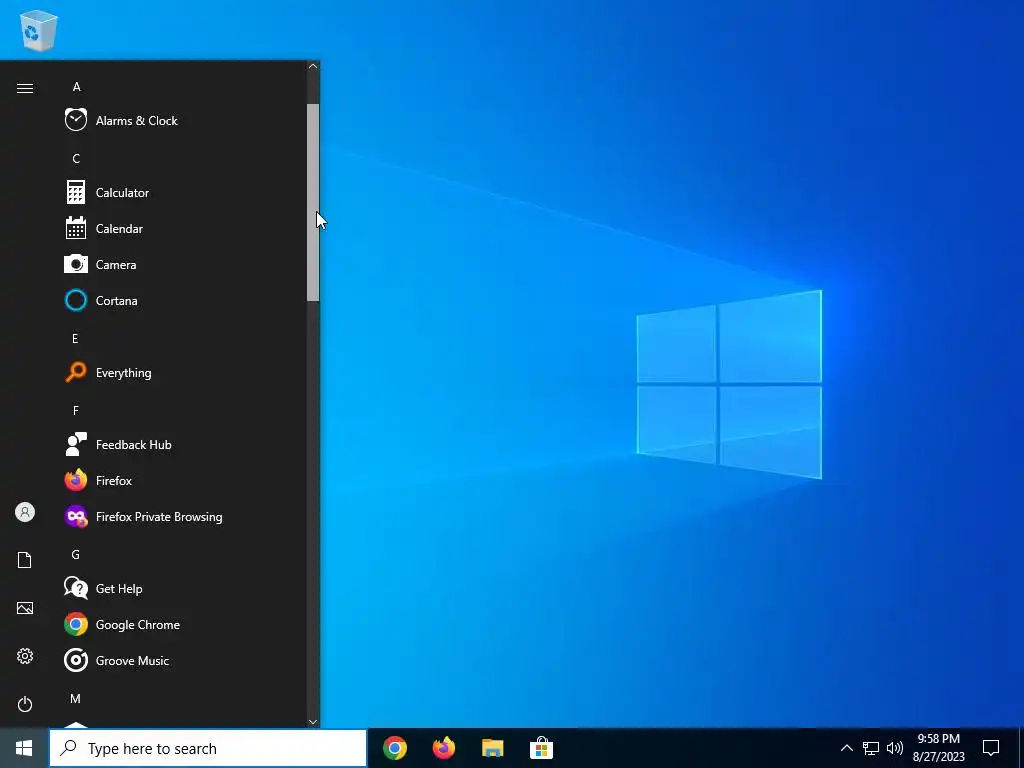Expand Start menu hamburger button

(25, 88)
